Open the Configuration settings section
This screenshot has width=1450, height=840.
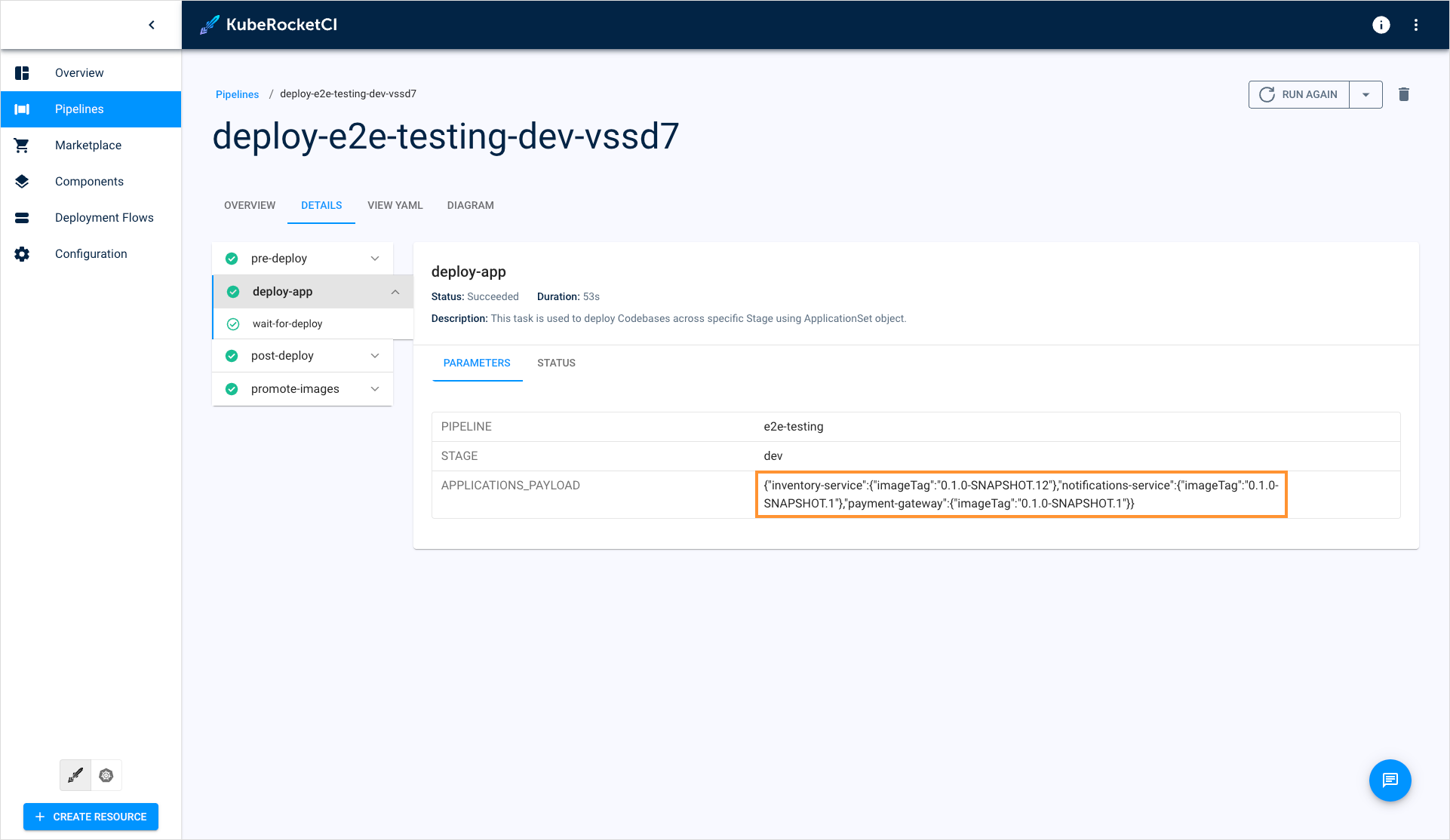tap(91, 253)
